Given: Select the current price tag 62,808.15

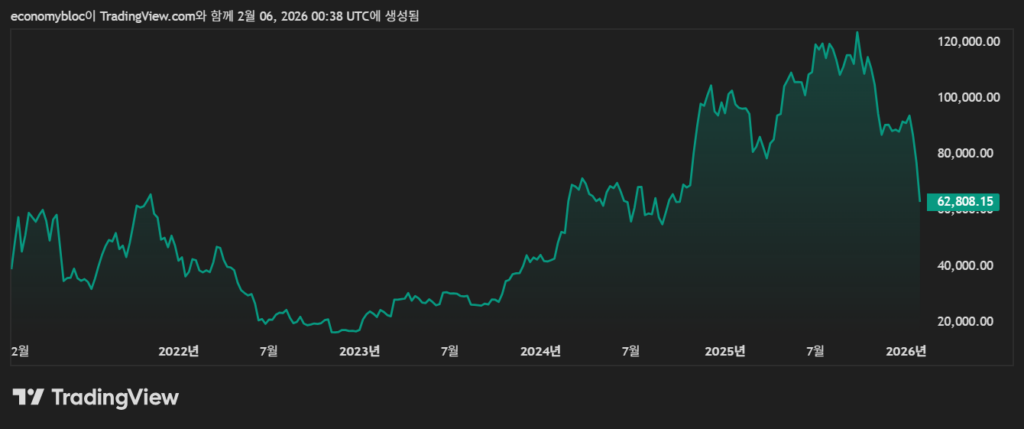Looking at the screenshot, I should (965, 202).
